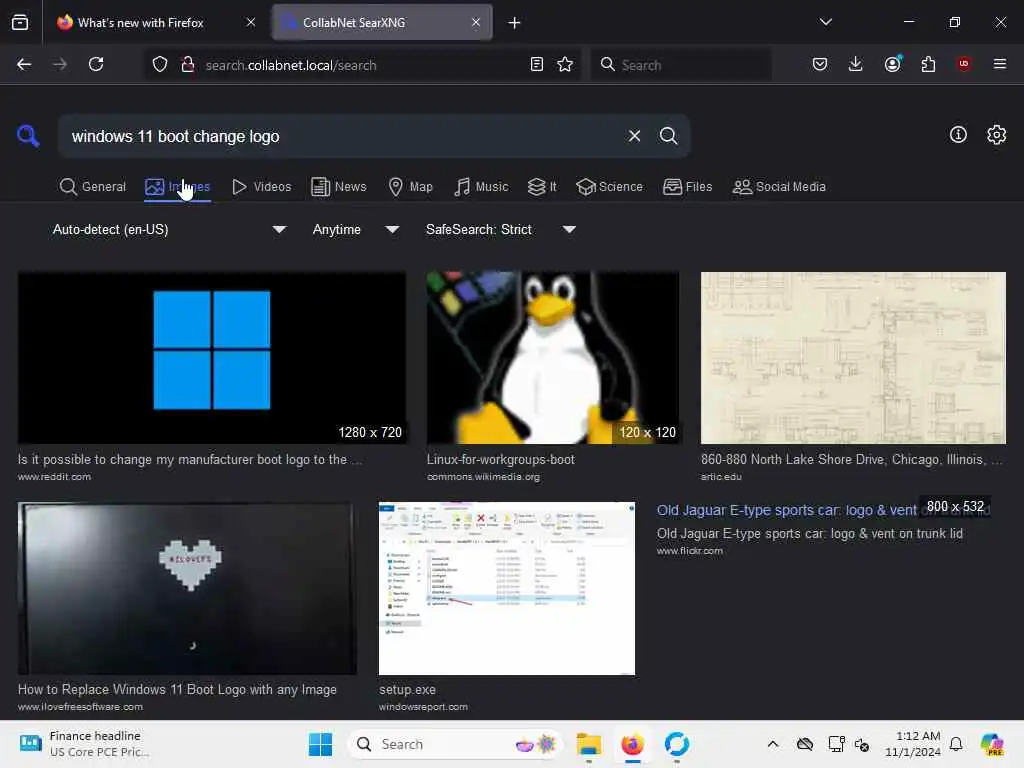Image resolution: width=1024 pixels, height=768 pixels.
Task: Click the Firefox icon in the taskbar
Action: tap(632, 744)
